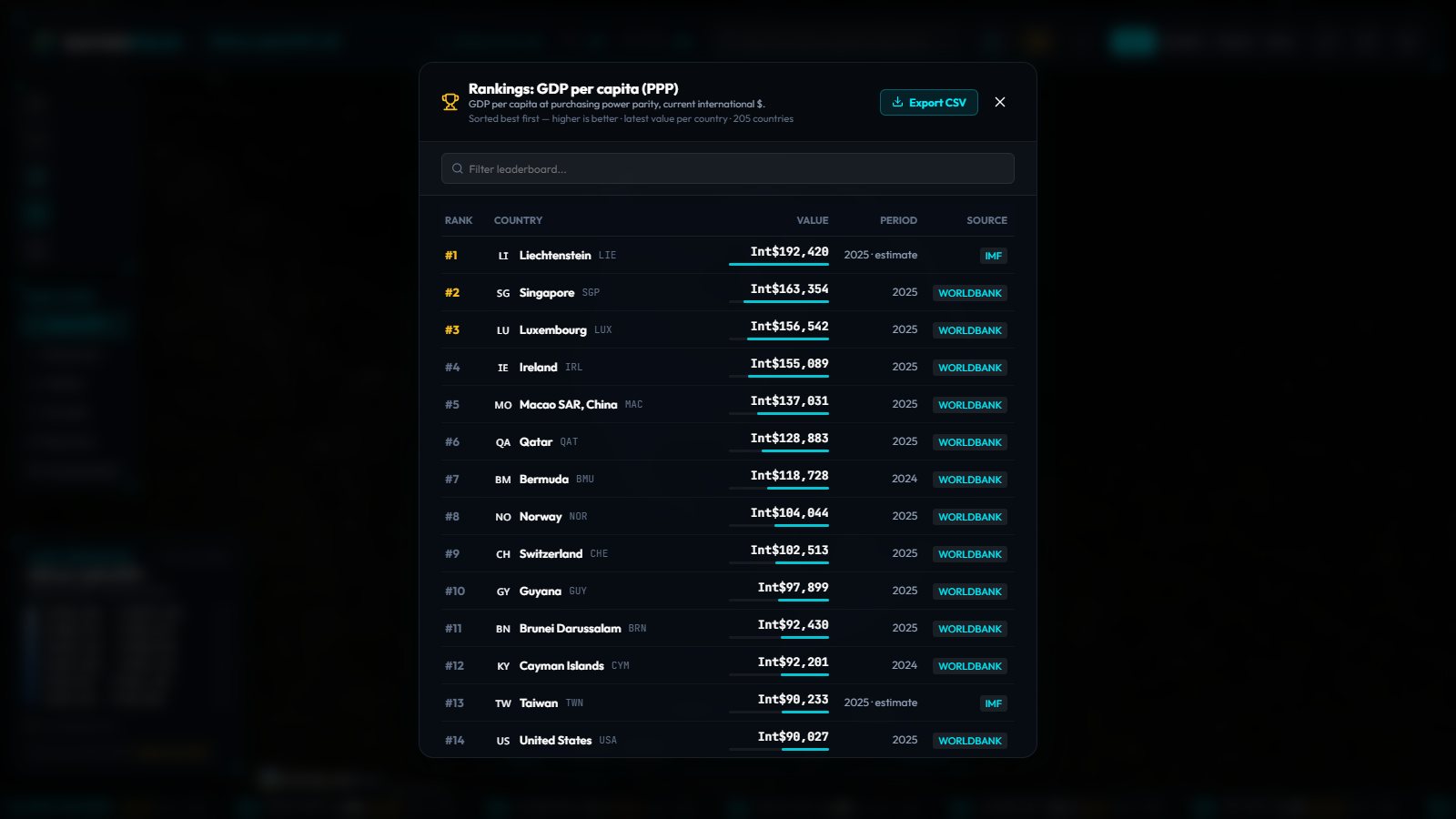The height and width of the screenshot is (819, 1456).
Task: Click the PERIOD column header
Action: coord(898,220)
